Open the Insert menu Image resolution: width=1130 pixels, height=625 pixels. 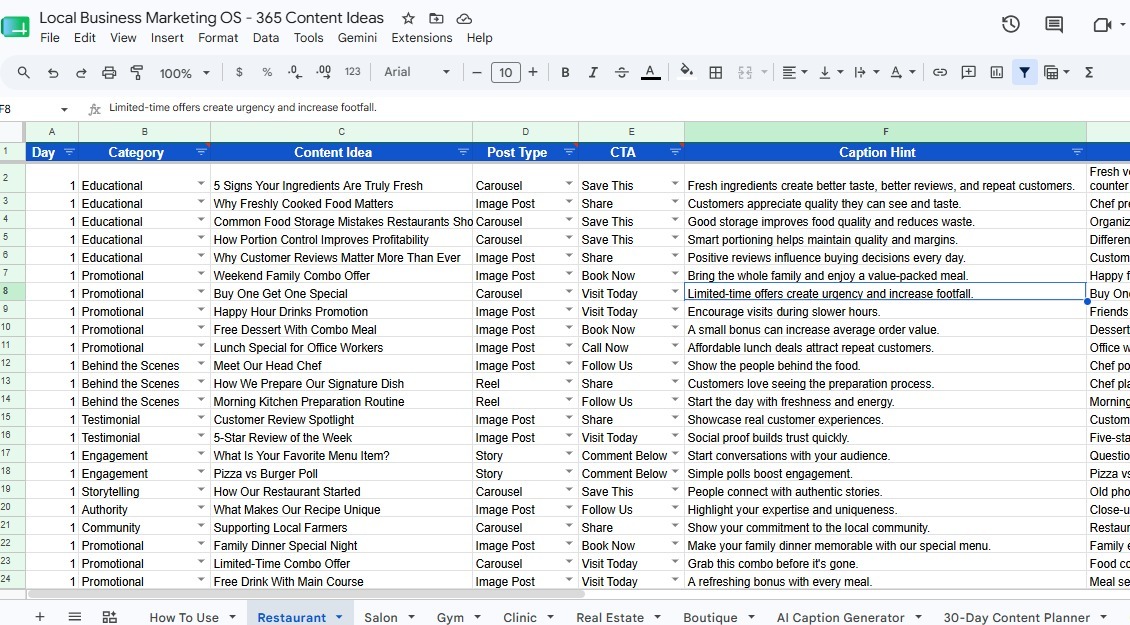166,37
